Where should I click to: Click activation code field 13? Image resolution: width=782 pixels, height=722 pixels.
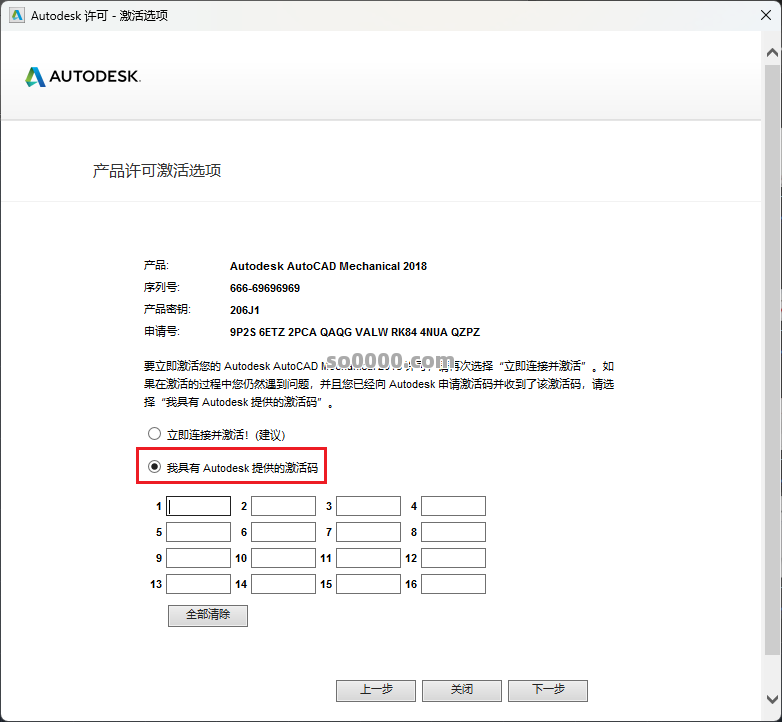click(x=198, y=584)
